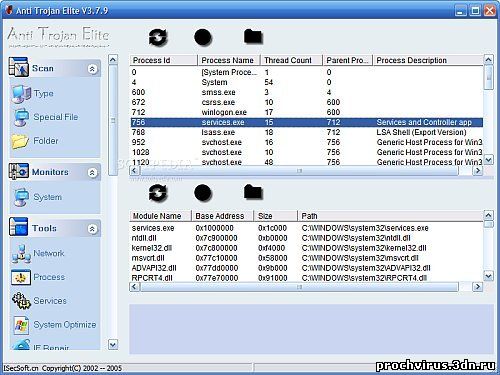Sort by Parent Pro.. column header

point(348,60)
